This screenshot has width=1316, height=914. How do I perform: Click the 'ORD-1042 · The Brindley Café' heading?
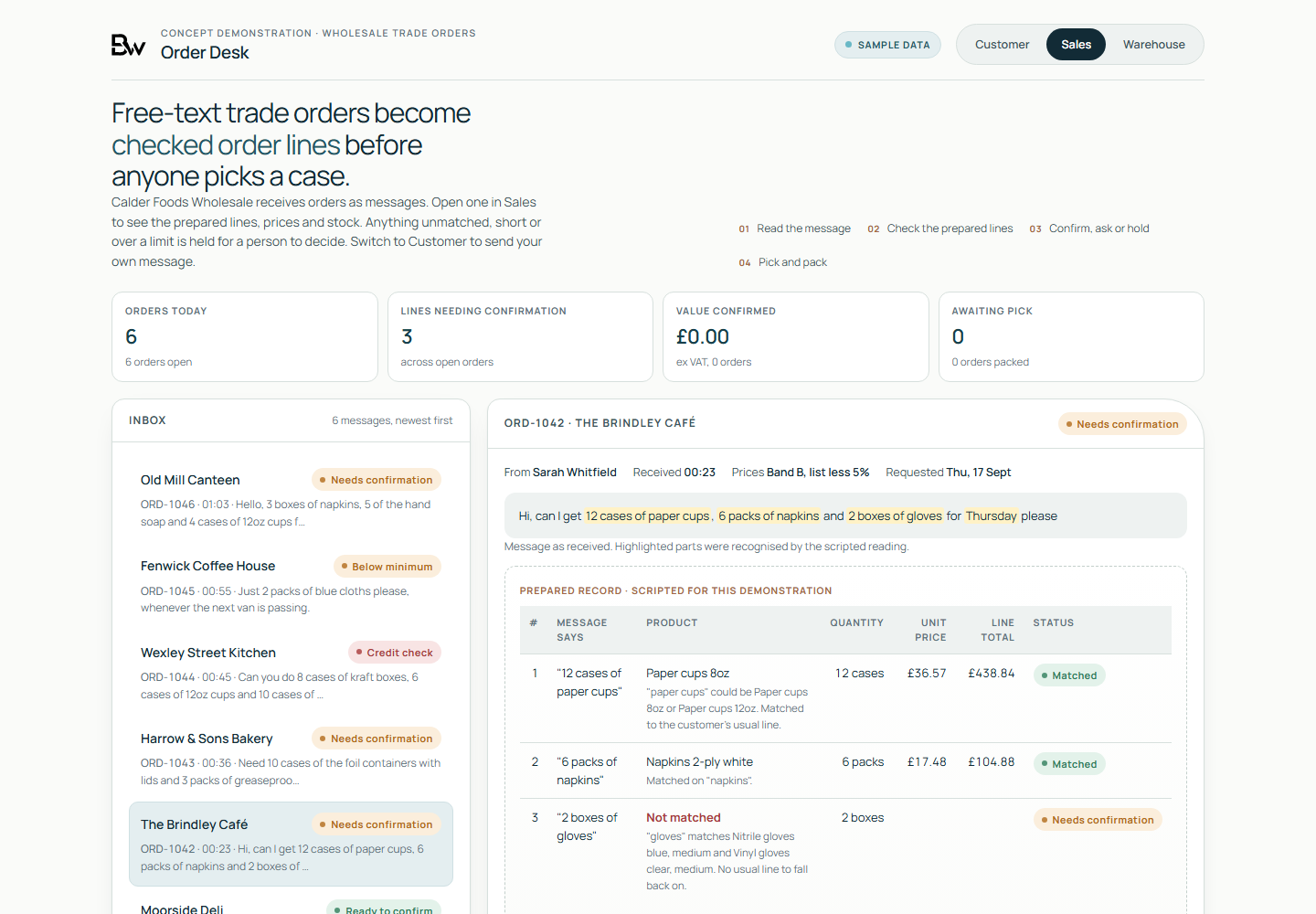600,423
